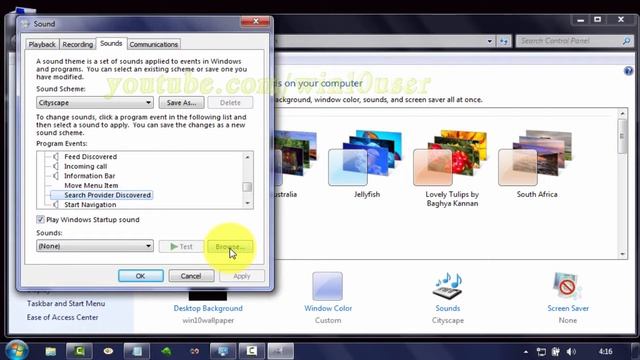Image resolution: width=640 pixels, height=360 pixels.
Task: Open the Desktop Background link
Action: tap(208, 308)
